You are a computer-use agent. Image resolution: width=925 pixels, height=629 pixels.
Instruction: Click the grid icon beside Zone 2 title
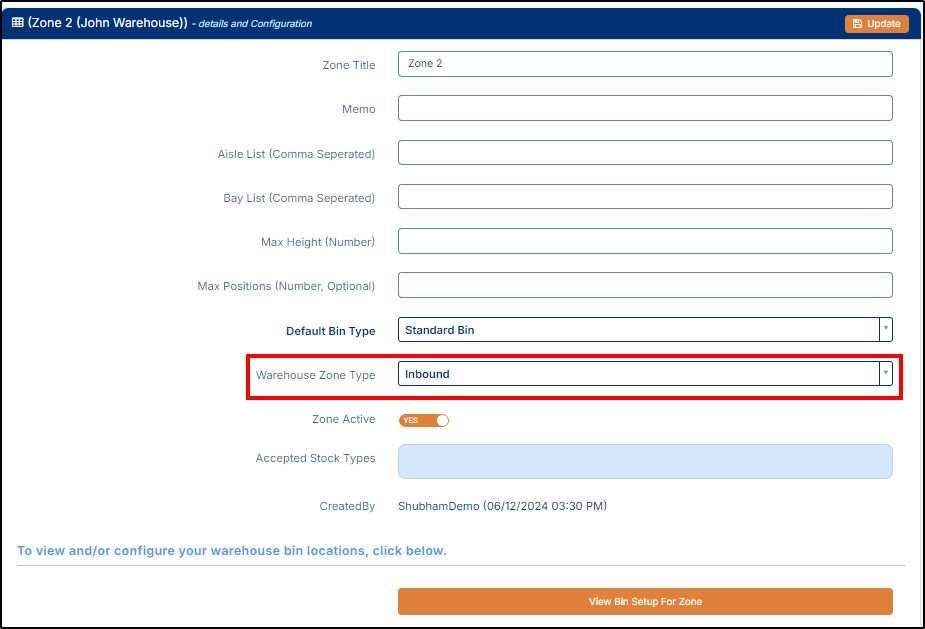tap(18, 23)
